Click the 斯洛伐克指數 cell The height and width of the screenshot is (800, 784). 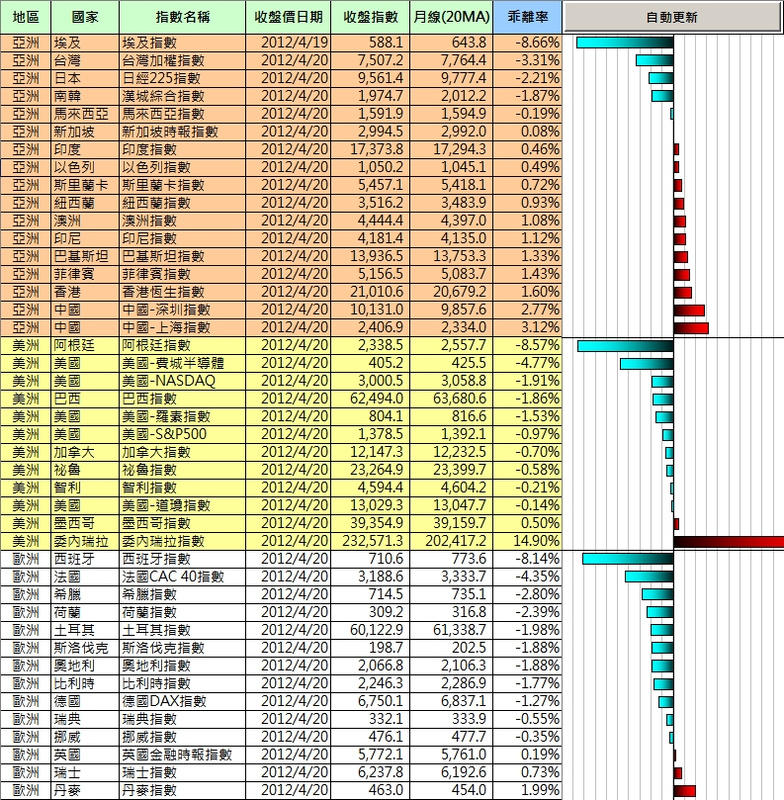pos(182,647)
